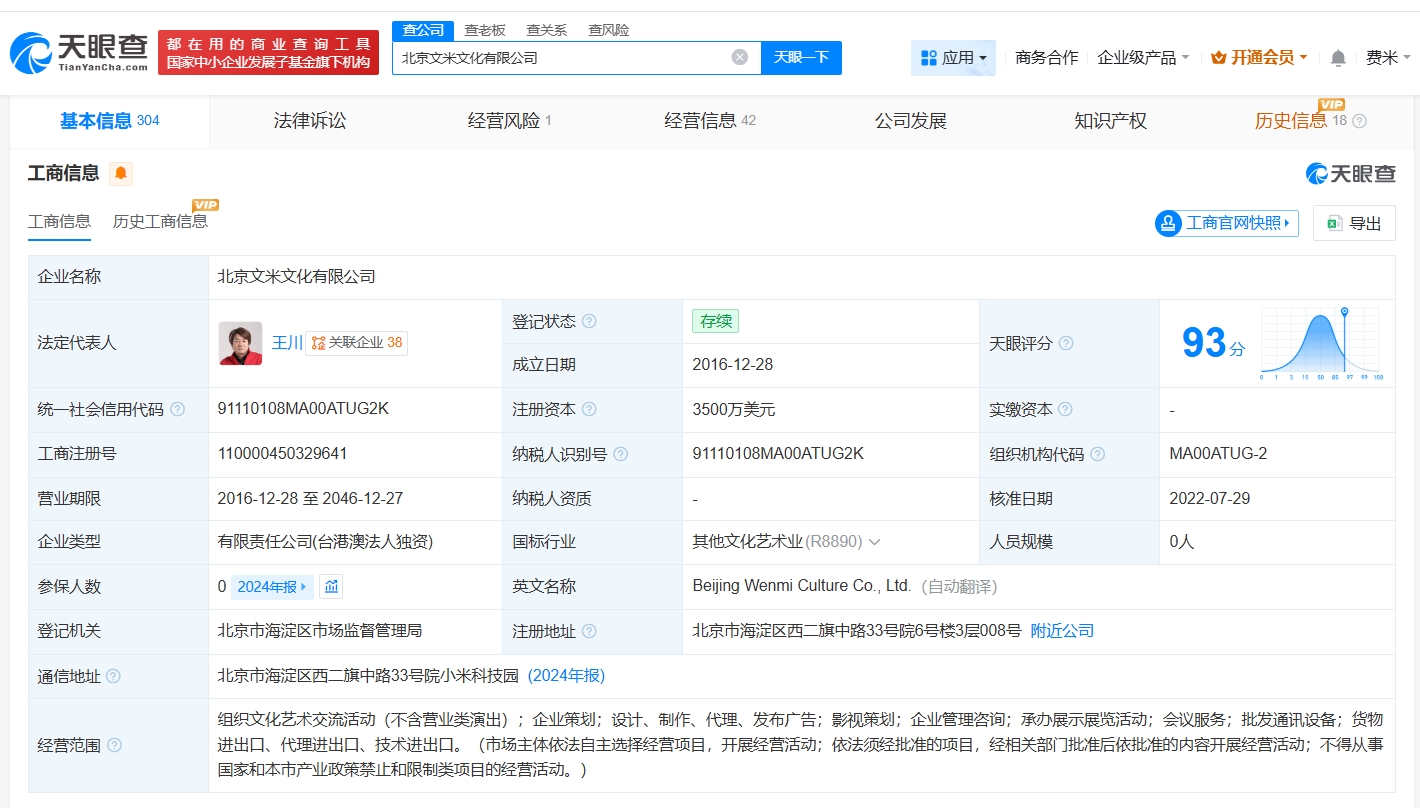Open the 应用 dropdown menu
The width and height of the screenshot is (1420, 808).
[x=953, y=58]
